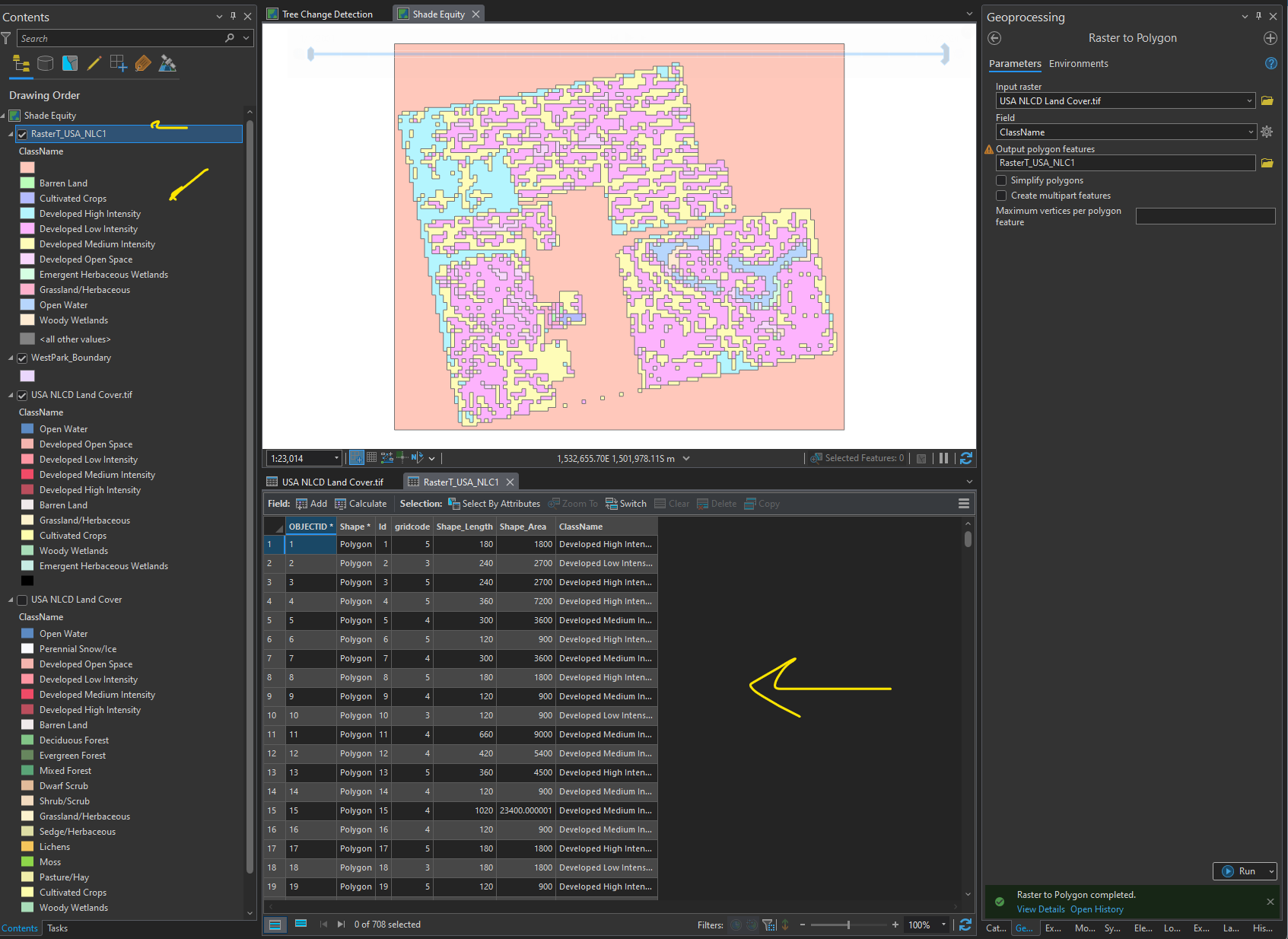Switch to List By Editing pencil view

tap(94, 64)
